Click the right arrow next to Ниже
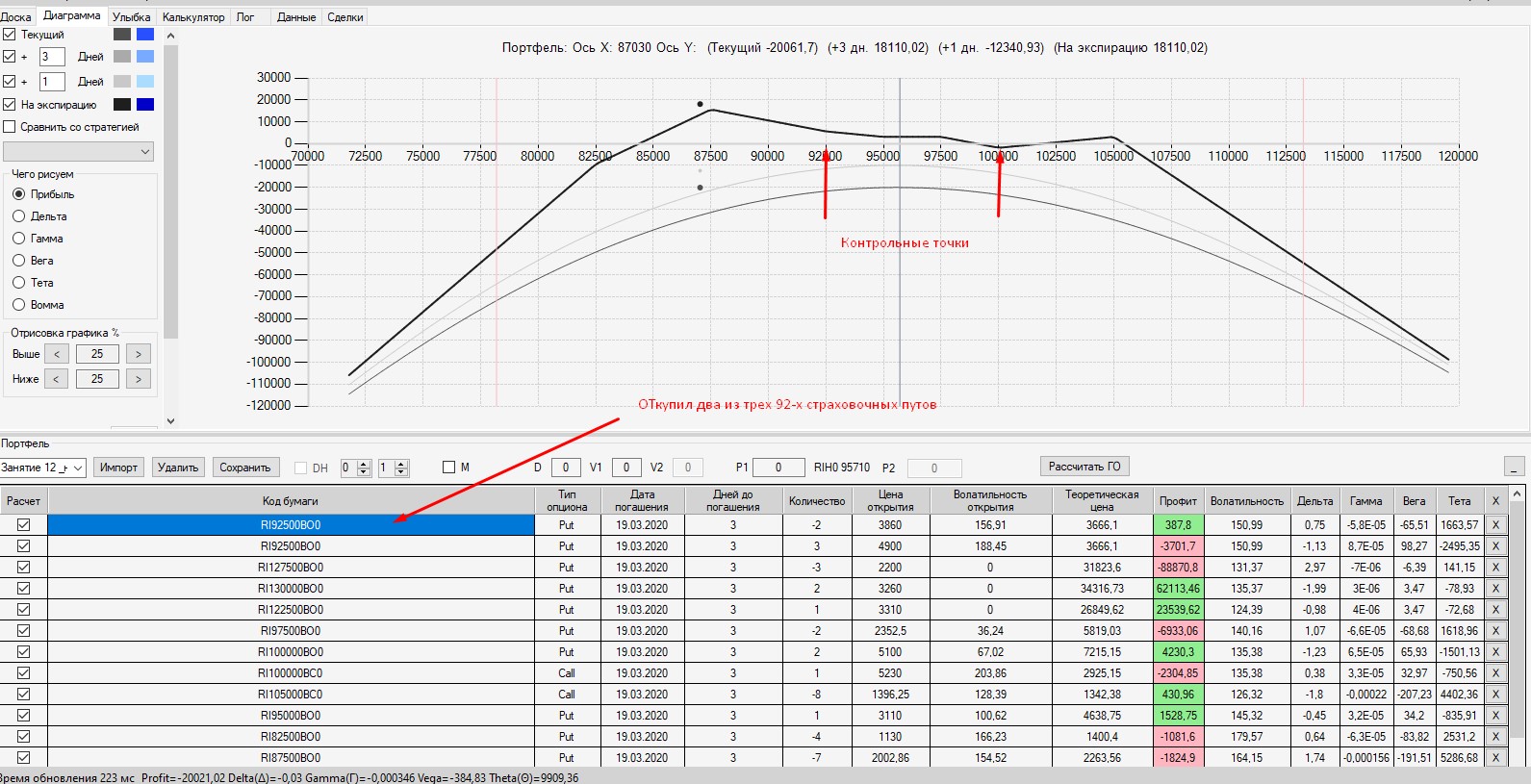1531x784 pixels. click(x=139, y=379)
